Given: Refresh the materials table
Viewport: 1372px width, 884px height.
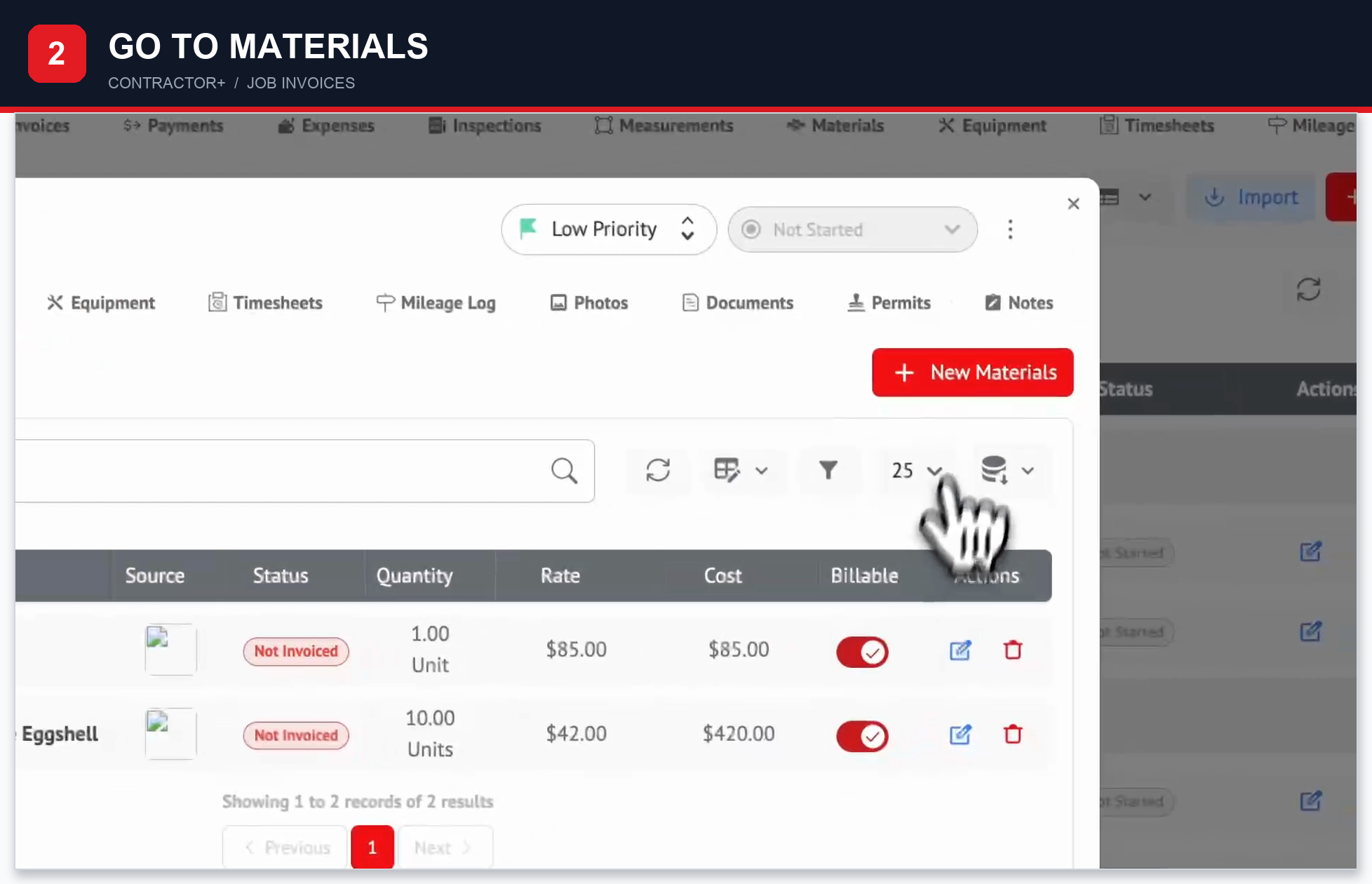Looking at the screenshot, I should click(x=658, y=470).
